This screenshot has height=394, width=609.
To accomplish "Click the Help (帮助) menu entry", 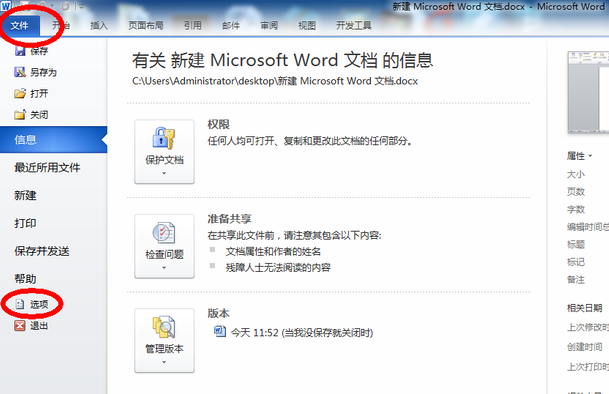I will click(x=25, y=279).
